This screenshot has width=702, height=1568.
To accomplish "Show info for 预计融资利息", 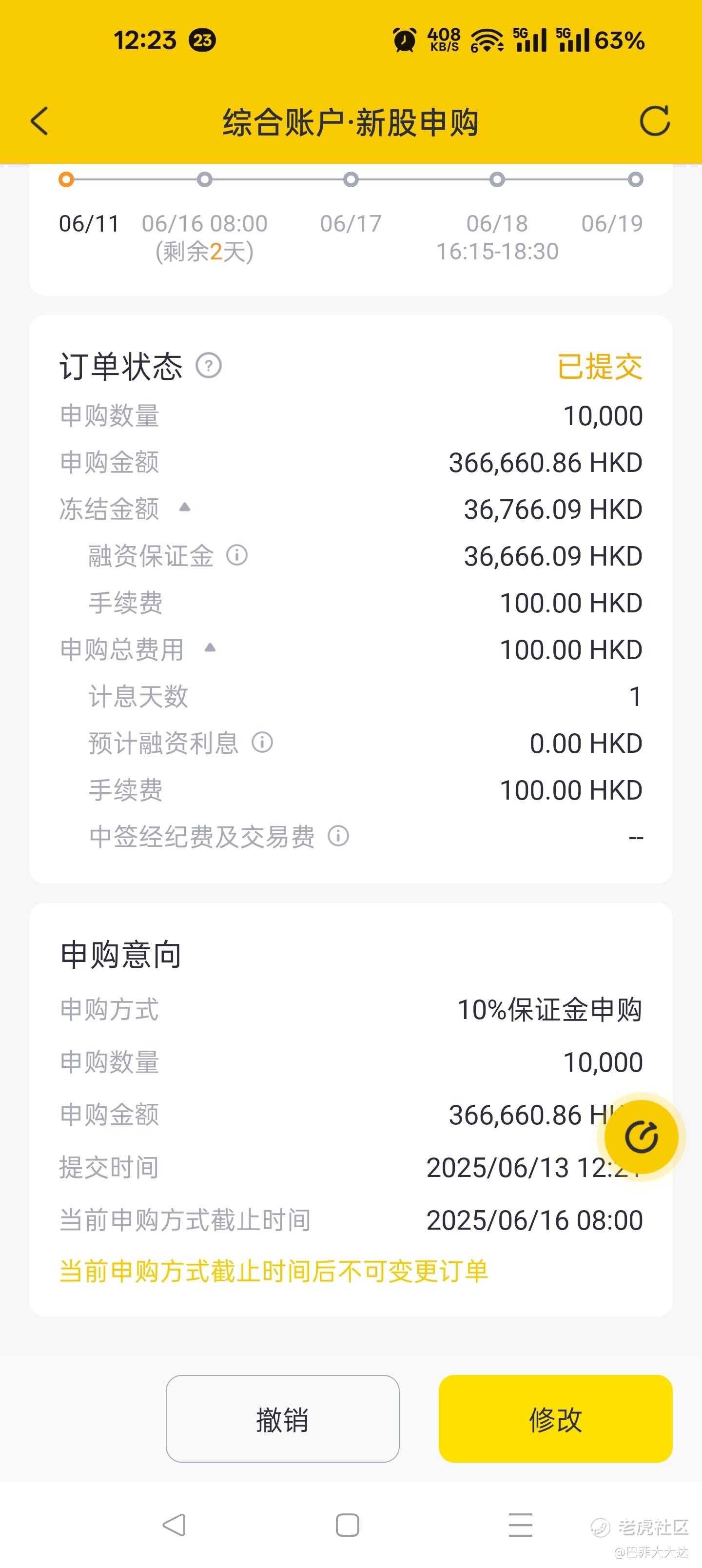I will pos(262,743).
